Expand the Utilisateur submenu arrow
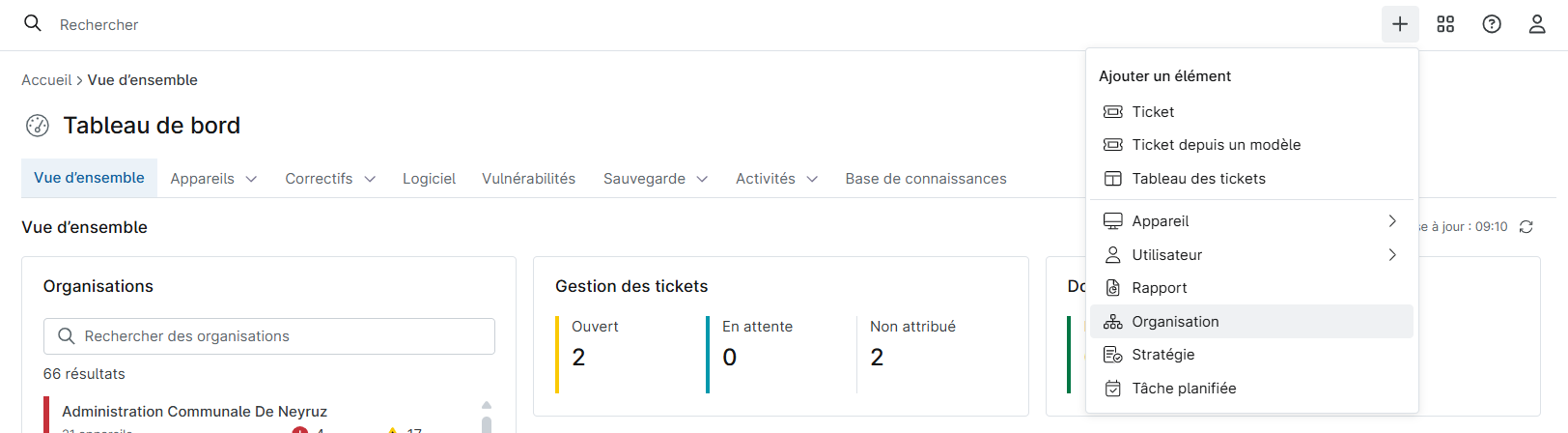 click(x=1392, y=255)
